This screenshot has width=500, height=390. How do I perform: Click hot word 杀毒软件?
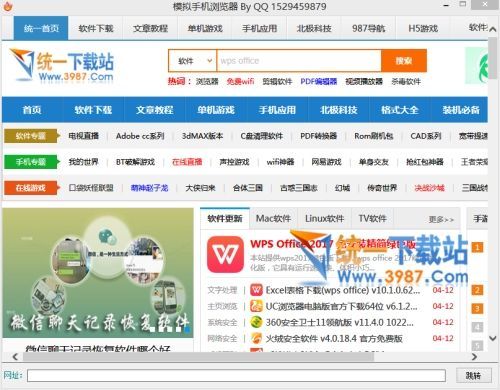click(x=406, y=81)
